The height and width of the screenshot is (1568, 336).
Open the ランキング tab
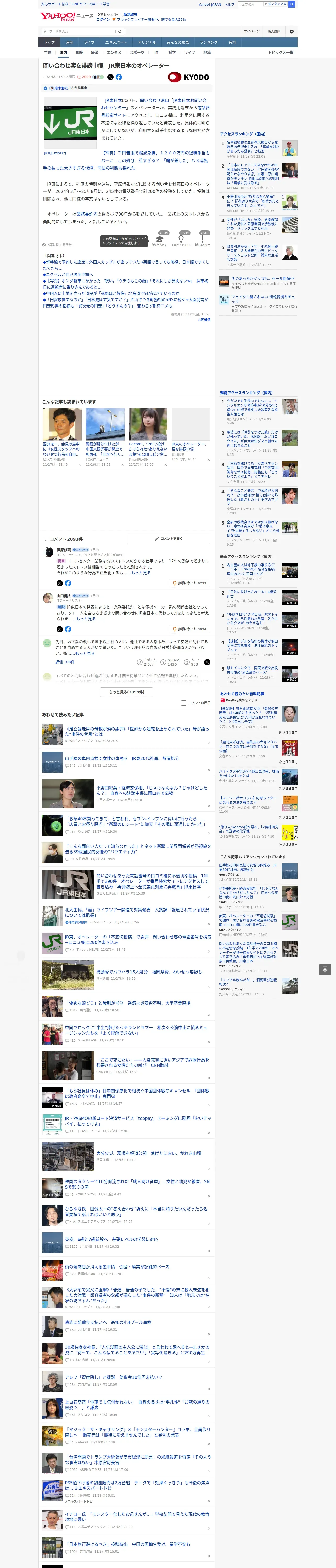click(x=209, y=43)
